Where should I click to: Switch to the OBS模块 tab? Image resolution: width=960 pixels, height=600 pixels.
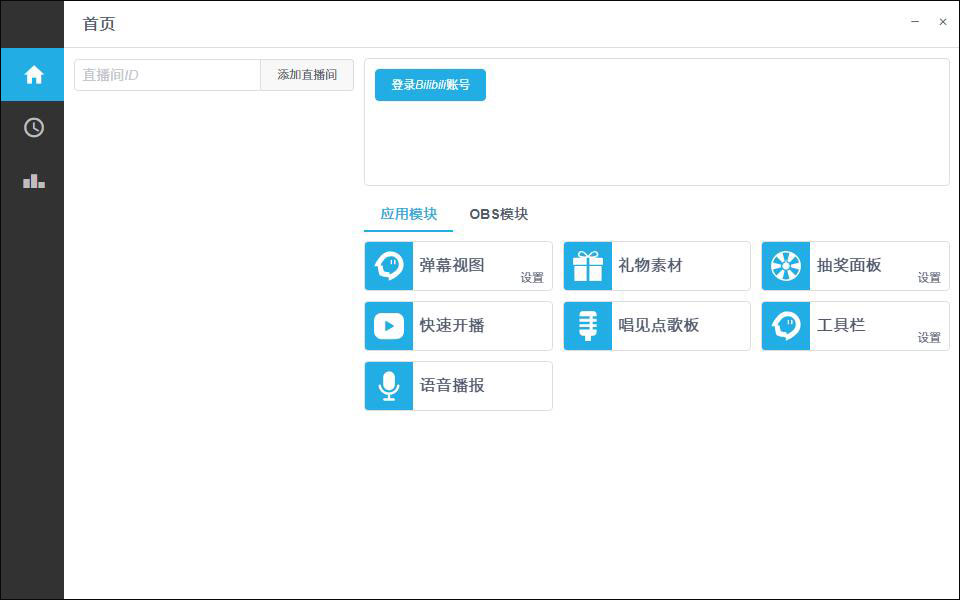(498, 214)
